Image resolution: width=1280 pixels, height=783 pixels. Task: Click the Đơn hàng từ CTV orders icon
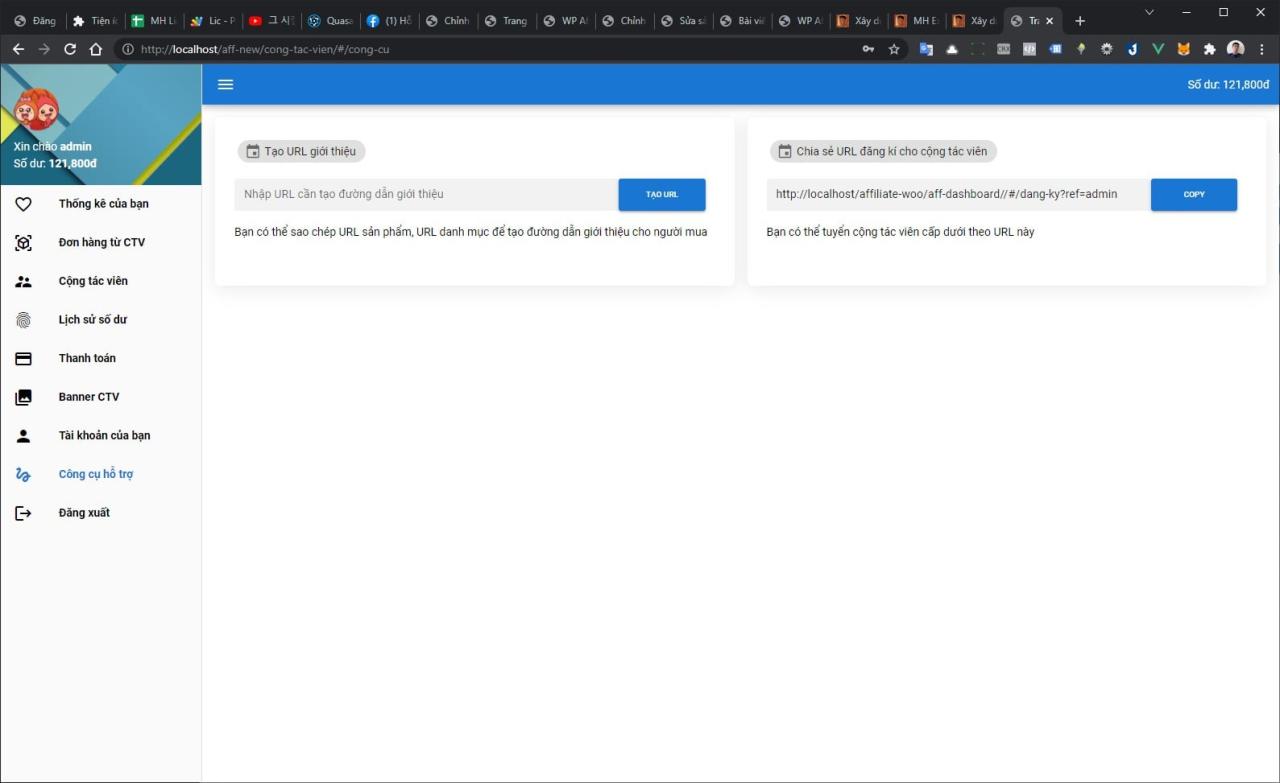23,242
